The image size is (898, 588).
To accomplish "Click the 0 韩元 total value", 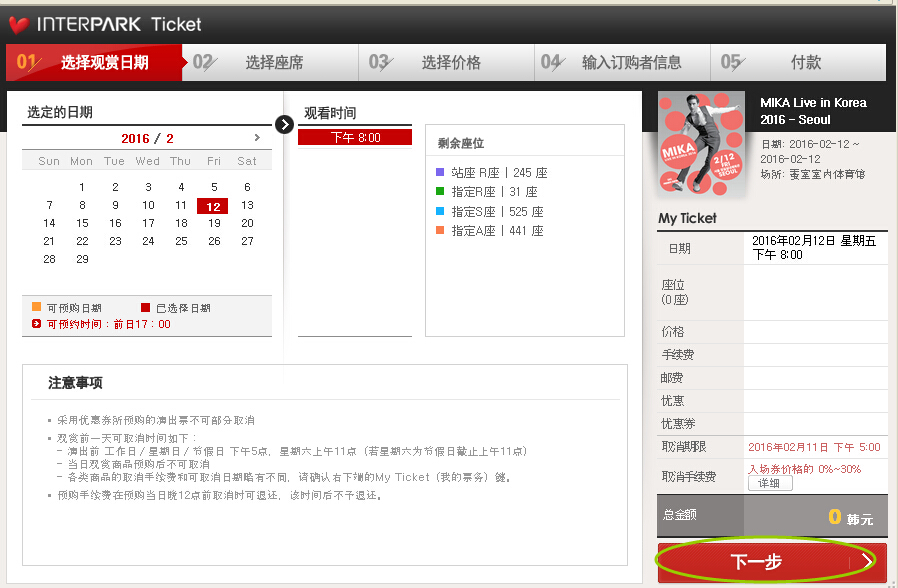I will coord(850,518).
